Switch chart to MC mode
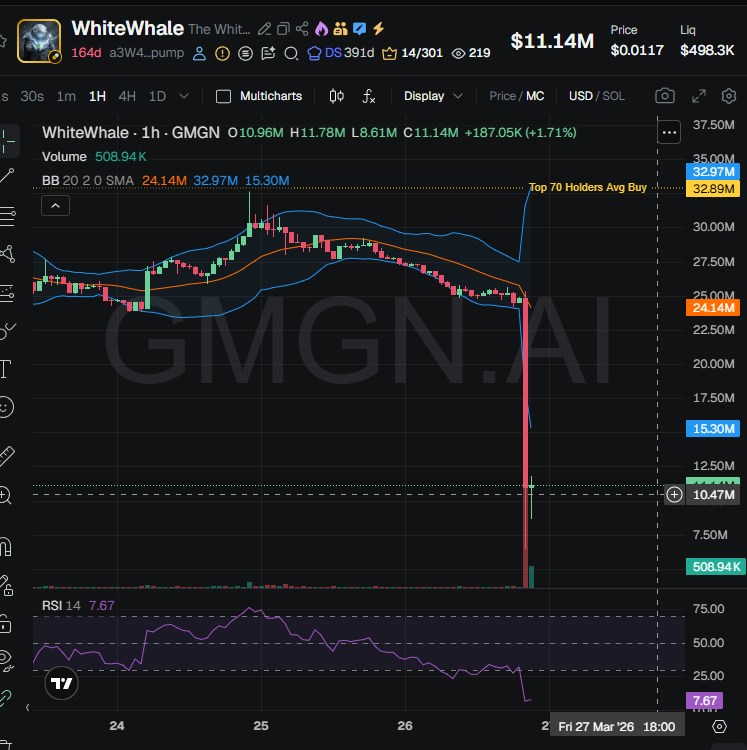 click(535, 96)
